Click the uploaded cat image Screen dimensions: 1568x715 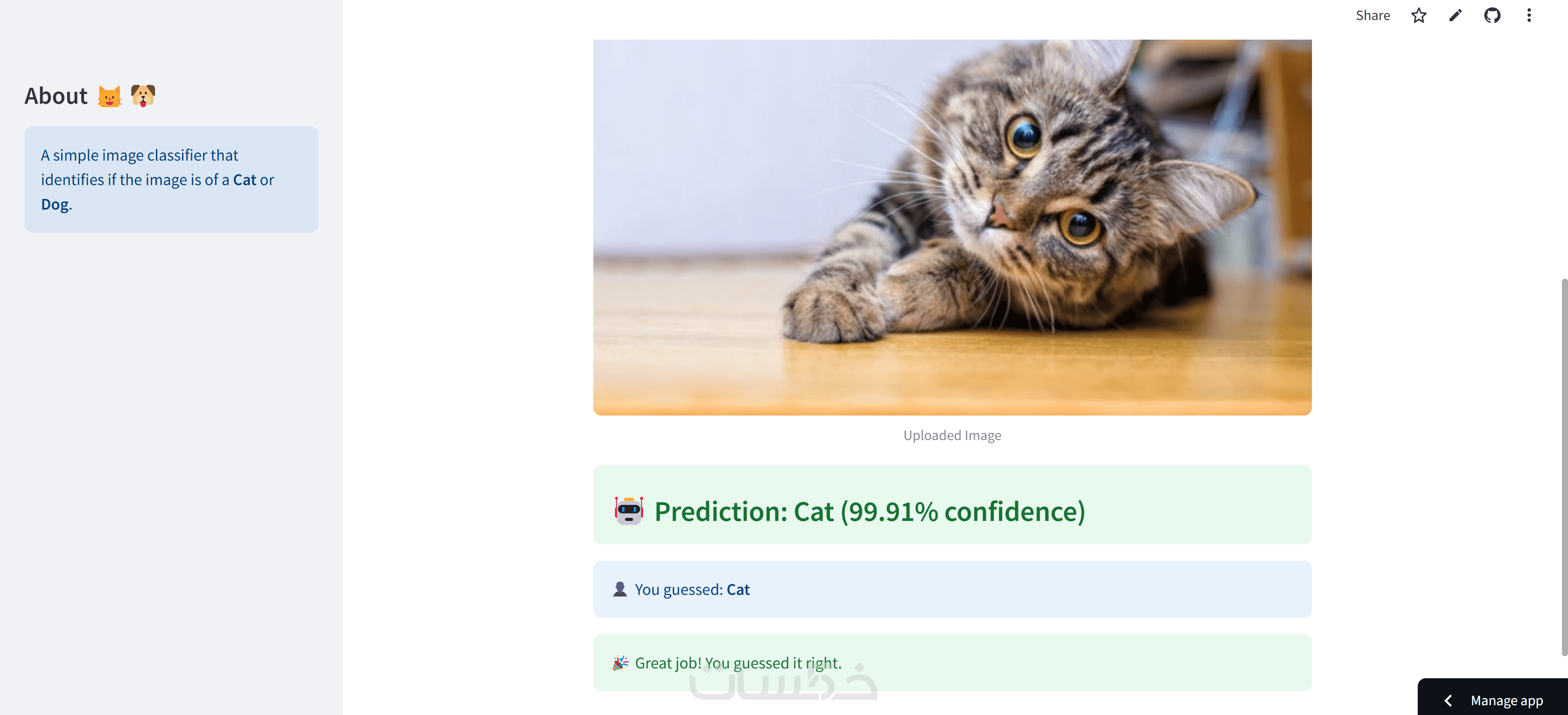[x=952, y=227]
